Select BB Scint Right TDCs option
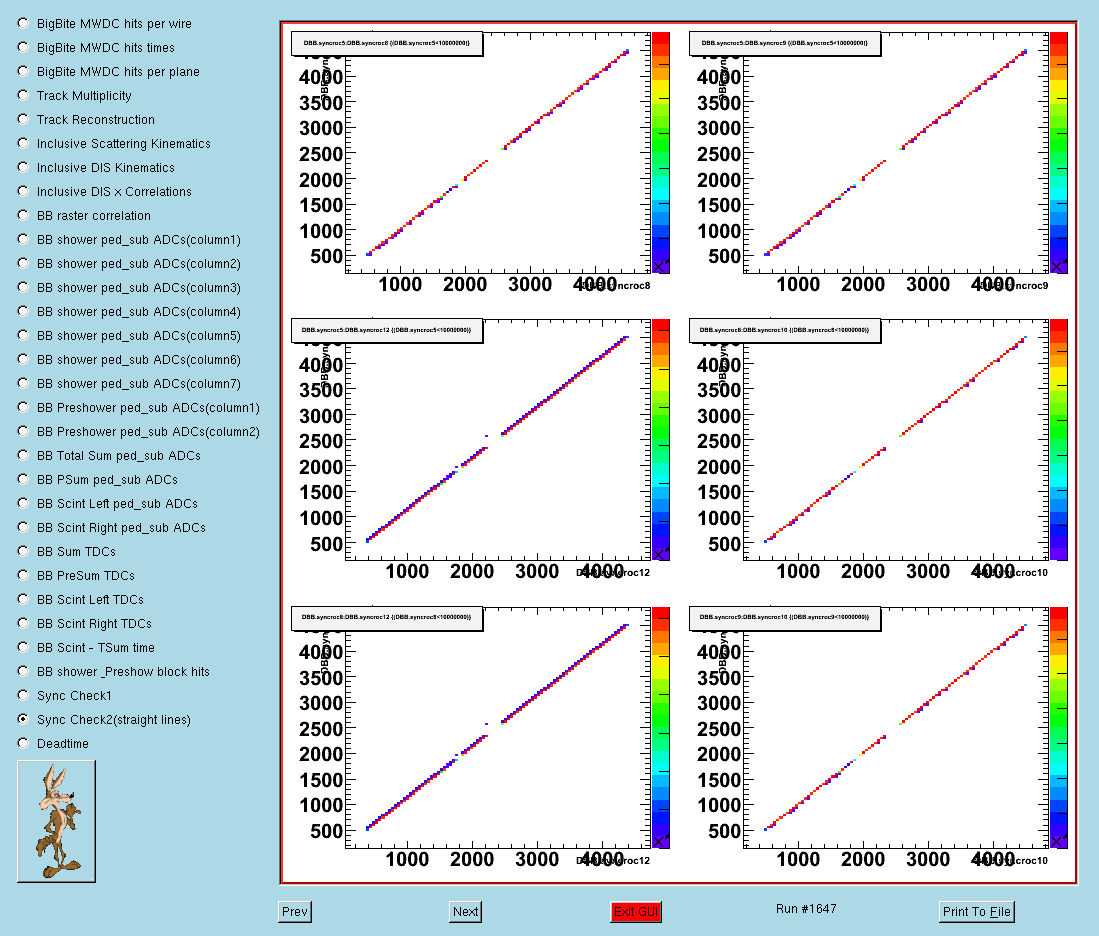1099x936 pixels. coord(23,623)
